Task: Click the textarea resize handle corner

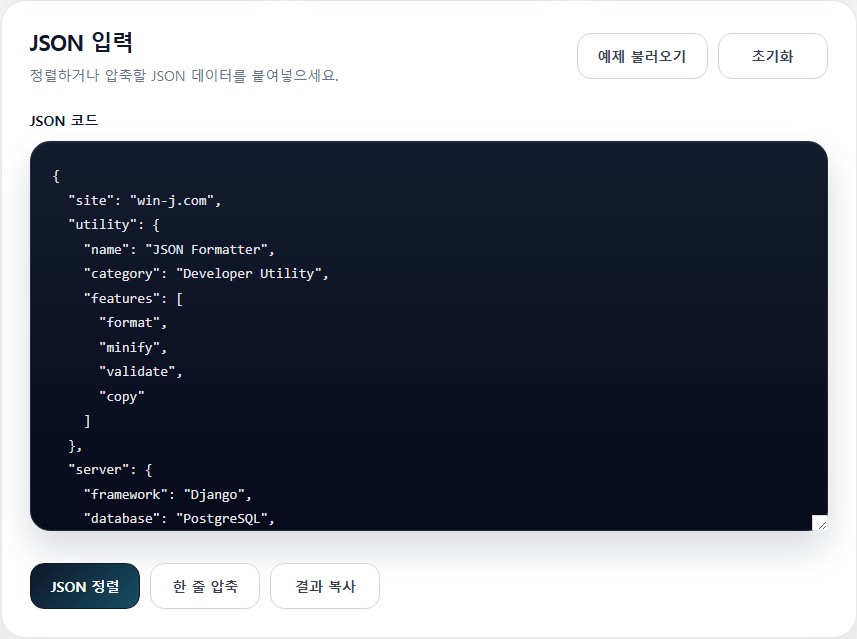Action: click(x=820, y=523)
